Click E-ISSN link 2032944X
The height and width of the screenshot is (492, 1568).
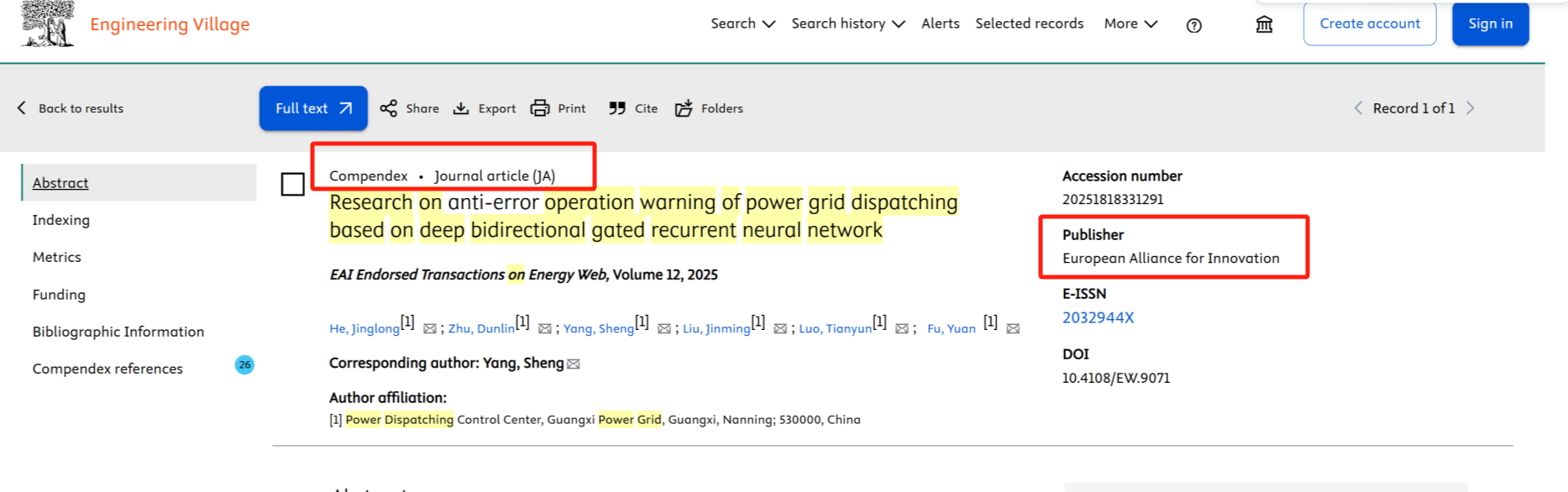coord(1099,317)
